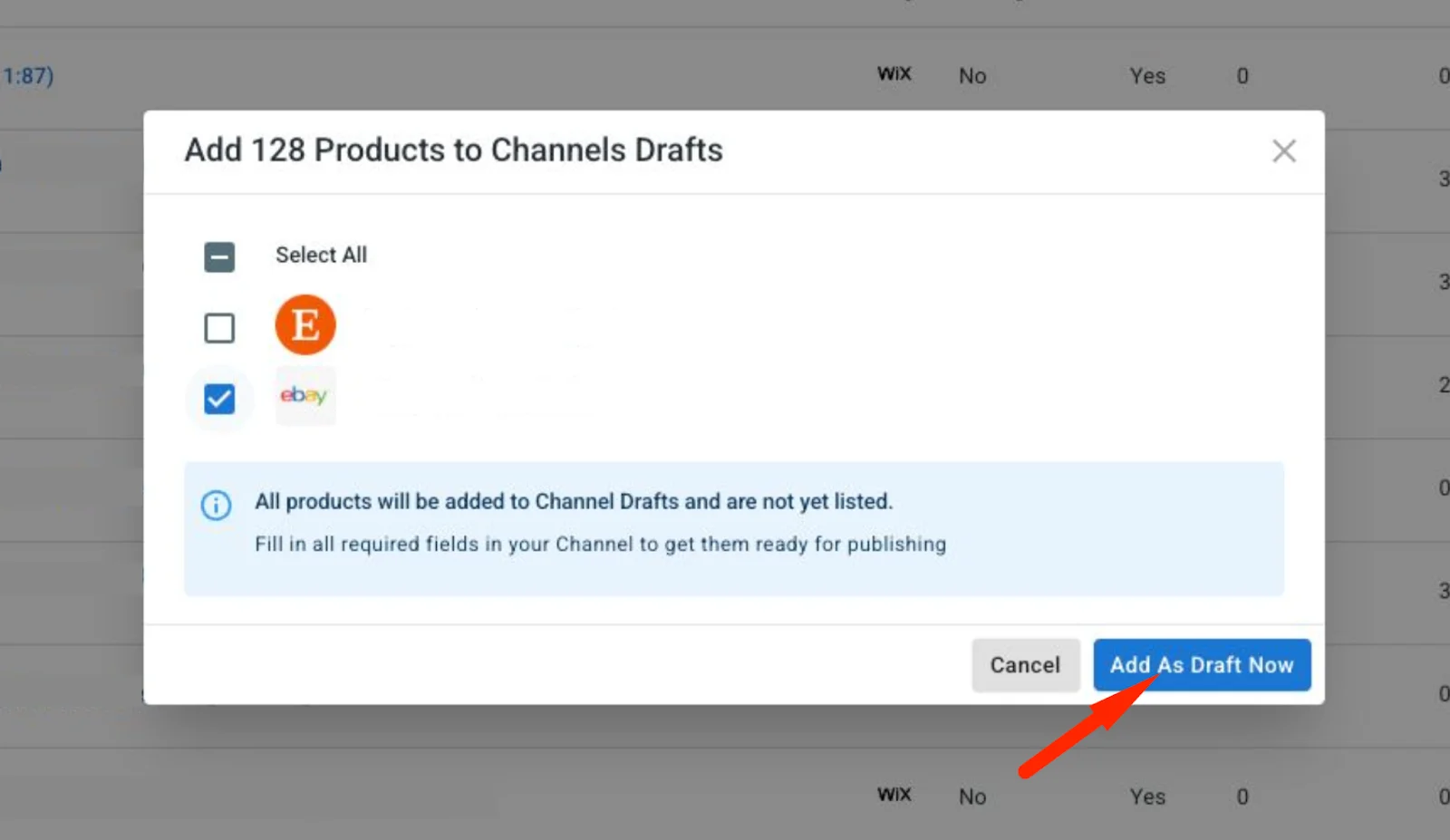This screenshot has width=1450, height=840.
Task: Click the eBay channel logo
Action: point(304,396)
